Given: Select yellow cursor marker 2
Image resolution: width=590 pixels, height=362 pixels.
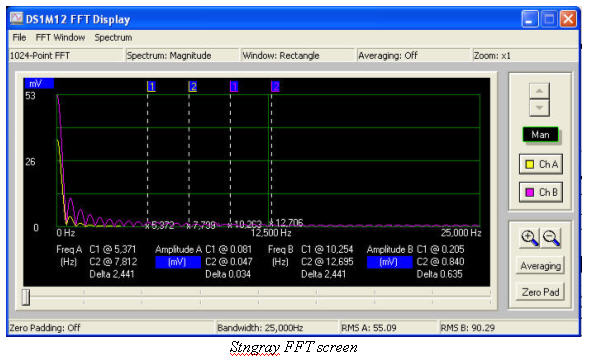Looking at the screenshot, I should pos(193,87).
